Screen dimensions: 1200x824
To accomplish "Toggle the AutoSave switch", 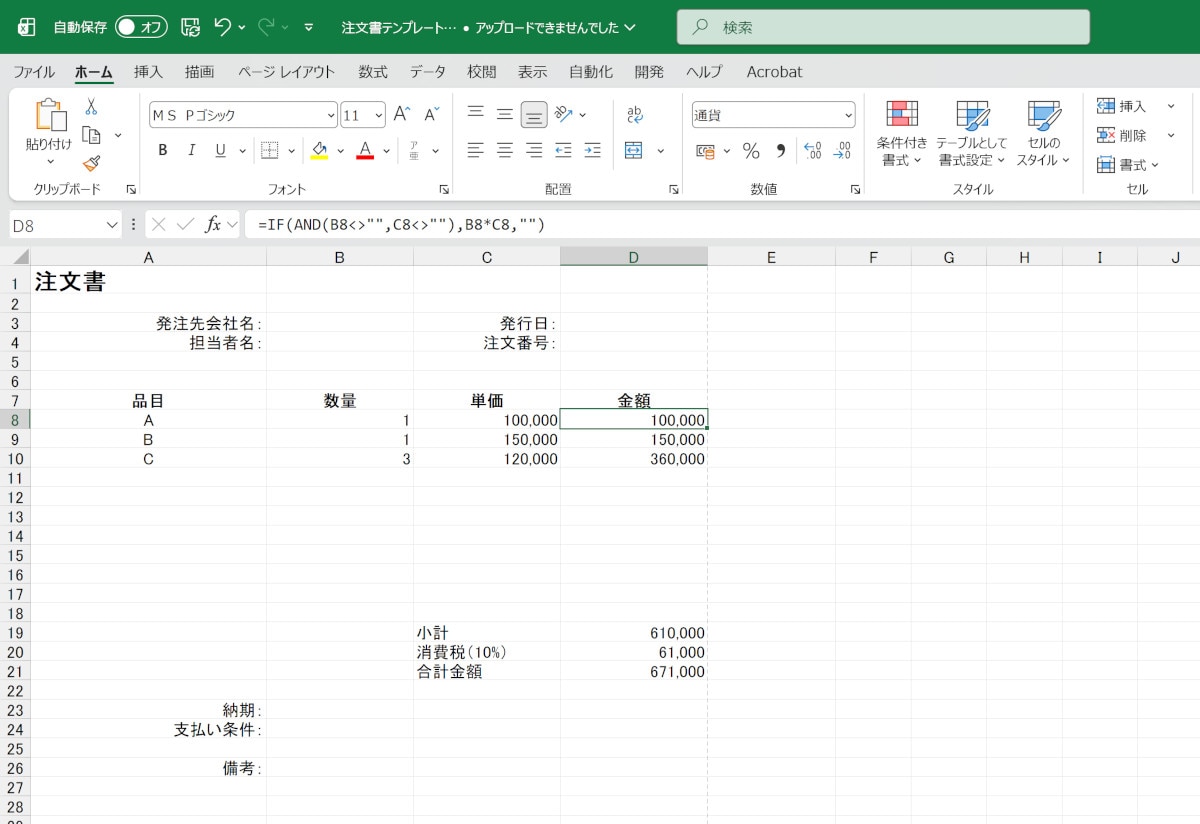I will click(141, 27).
